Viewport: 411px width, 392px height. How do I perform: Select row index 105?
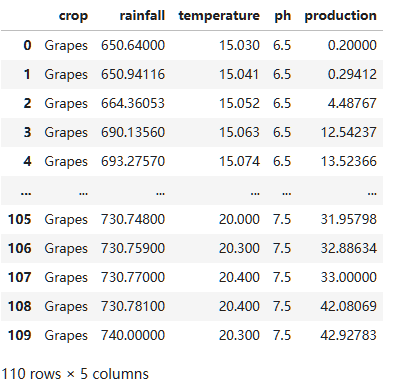(x=20, y=219)
